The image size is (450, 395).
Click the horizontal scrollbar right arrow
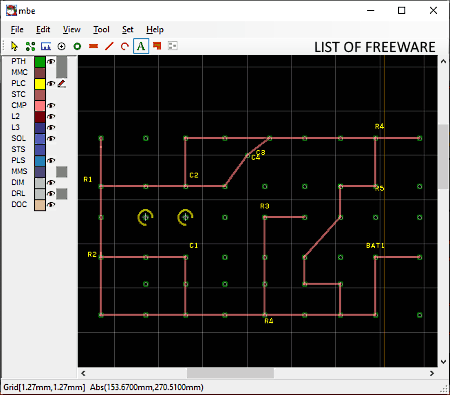(432, 373)
